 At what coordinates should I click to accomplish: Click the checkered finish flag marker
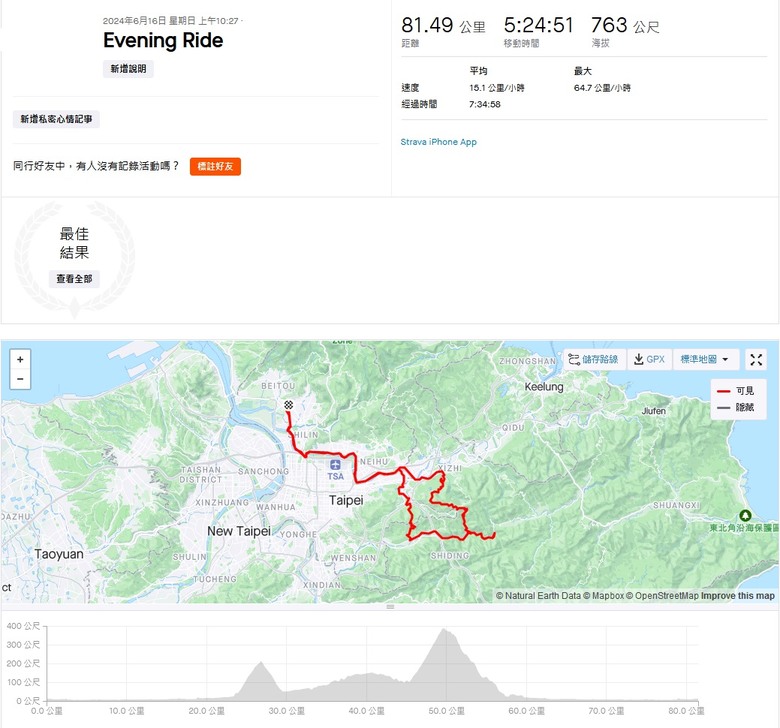pos(288,405)
